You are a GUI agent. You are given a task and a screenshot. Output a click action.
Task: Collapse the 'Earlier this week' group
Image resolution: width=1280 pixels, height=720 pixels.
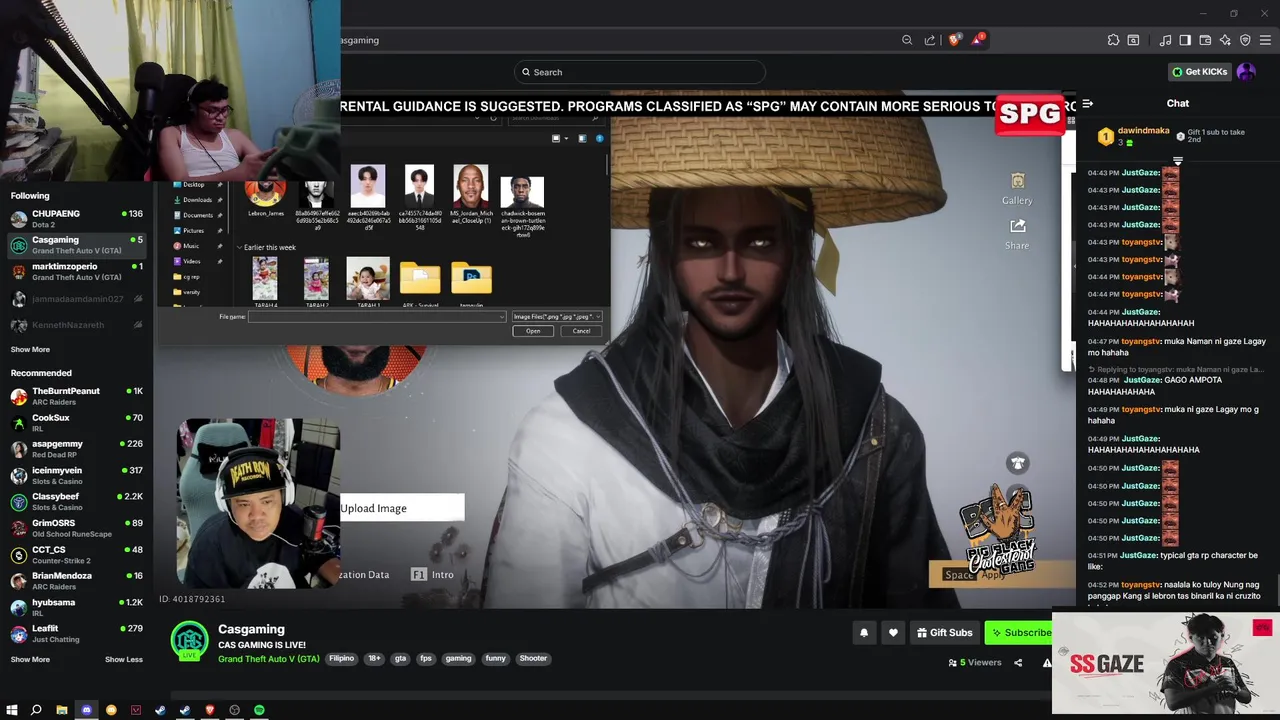[240, 247]
